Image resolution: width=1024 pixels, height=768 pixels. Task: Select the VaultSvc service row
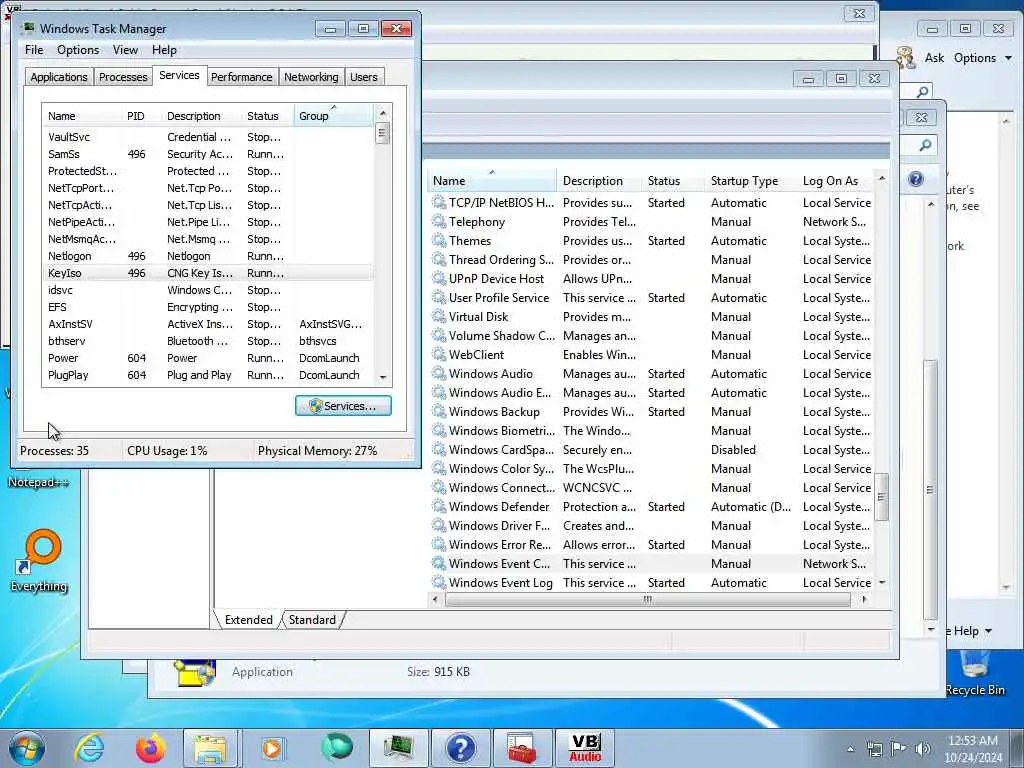click(208, 137)
